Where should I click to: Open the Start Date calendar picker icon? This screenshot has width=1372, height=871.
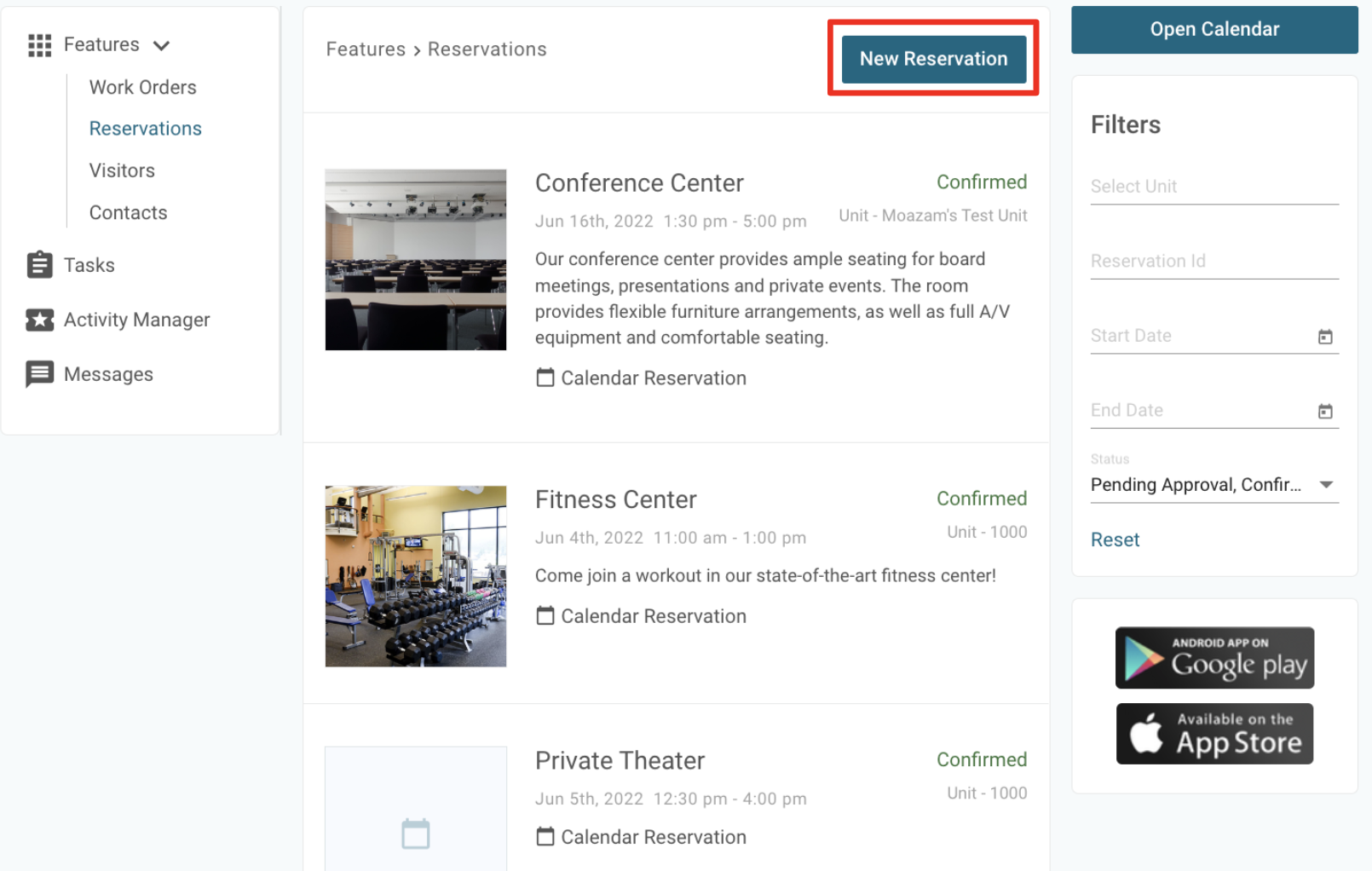1325,337
